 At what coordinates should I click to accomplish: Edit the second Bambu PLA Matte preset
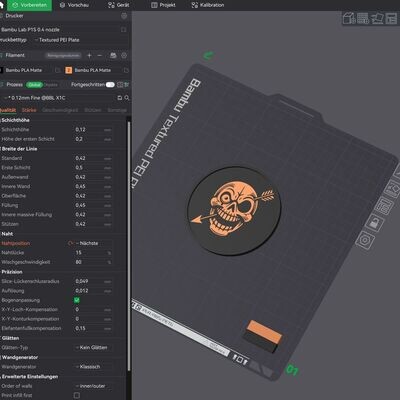point(126,70)
